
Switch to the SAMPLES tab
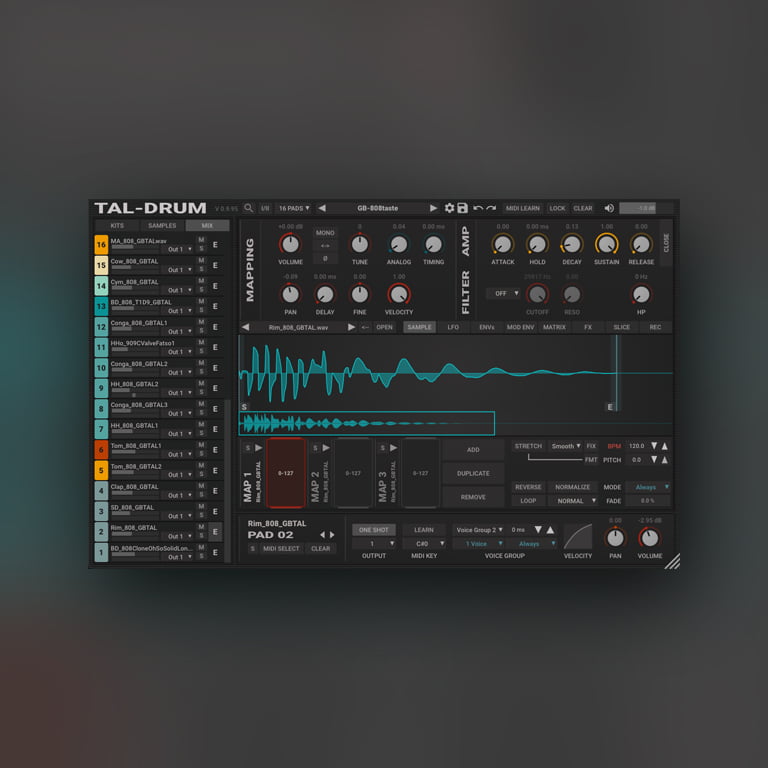(162, 225)
